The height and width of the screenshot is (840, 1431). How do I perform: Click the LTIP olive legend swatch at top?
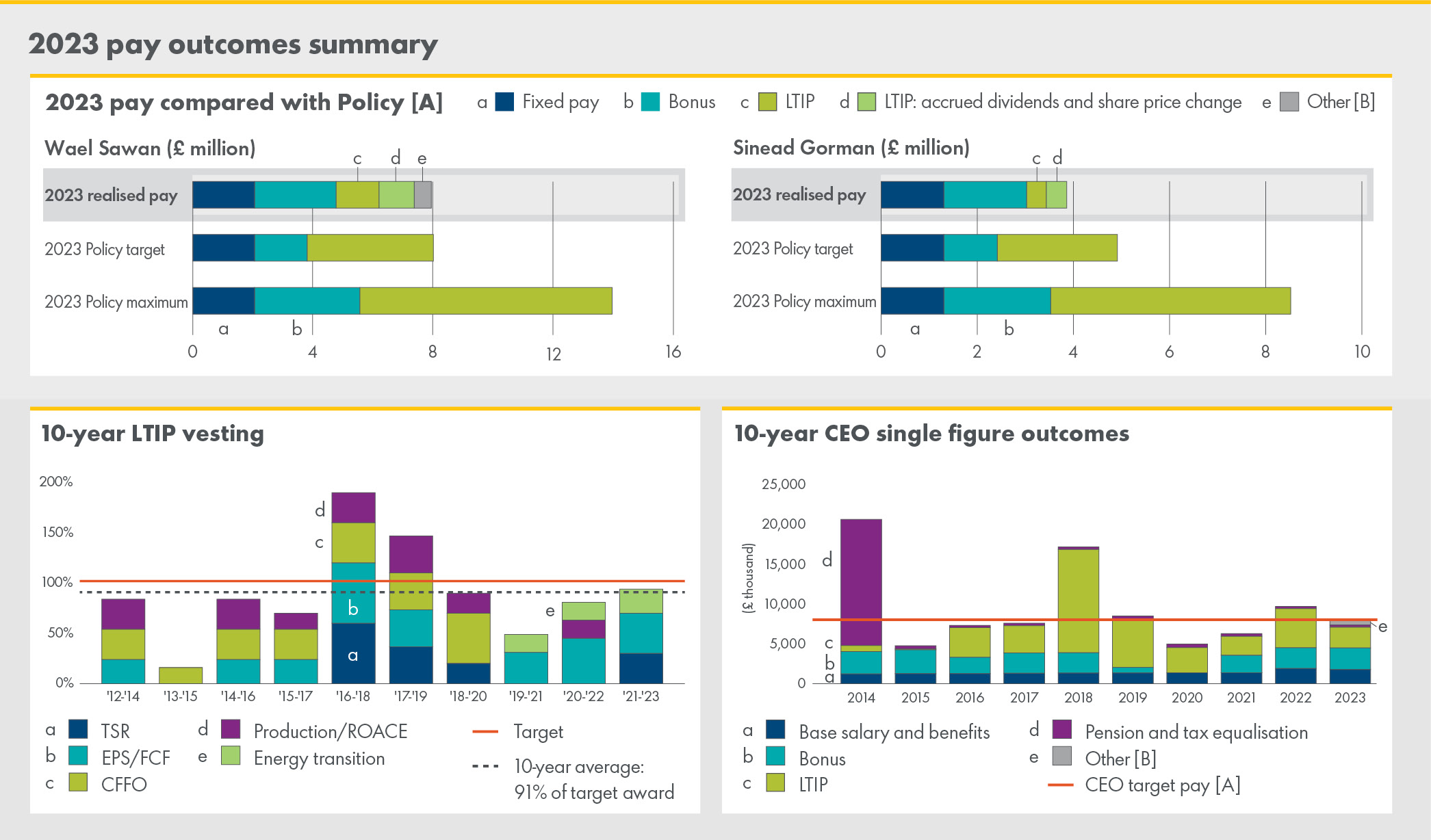coord(768,102)
